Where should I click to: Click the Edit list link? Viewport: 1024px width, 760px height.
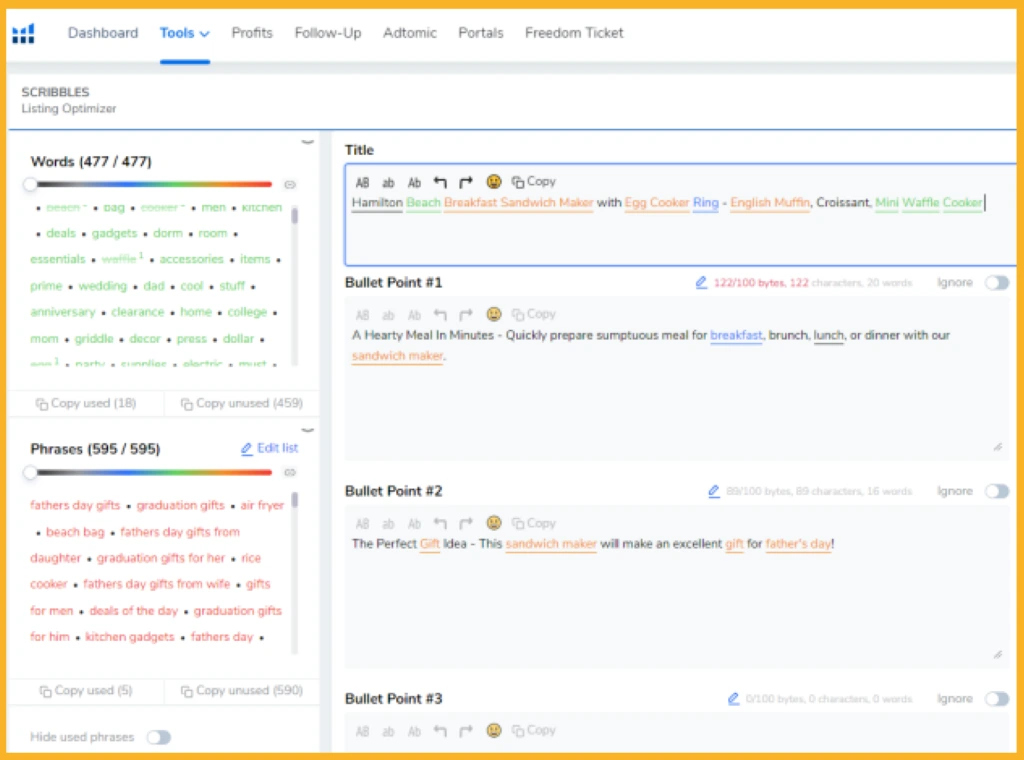click(x=270, y=448)
